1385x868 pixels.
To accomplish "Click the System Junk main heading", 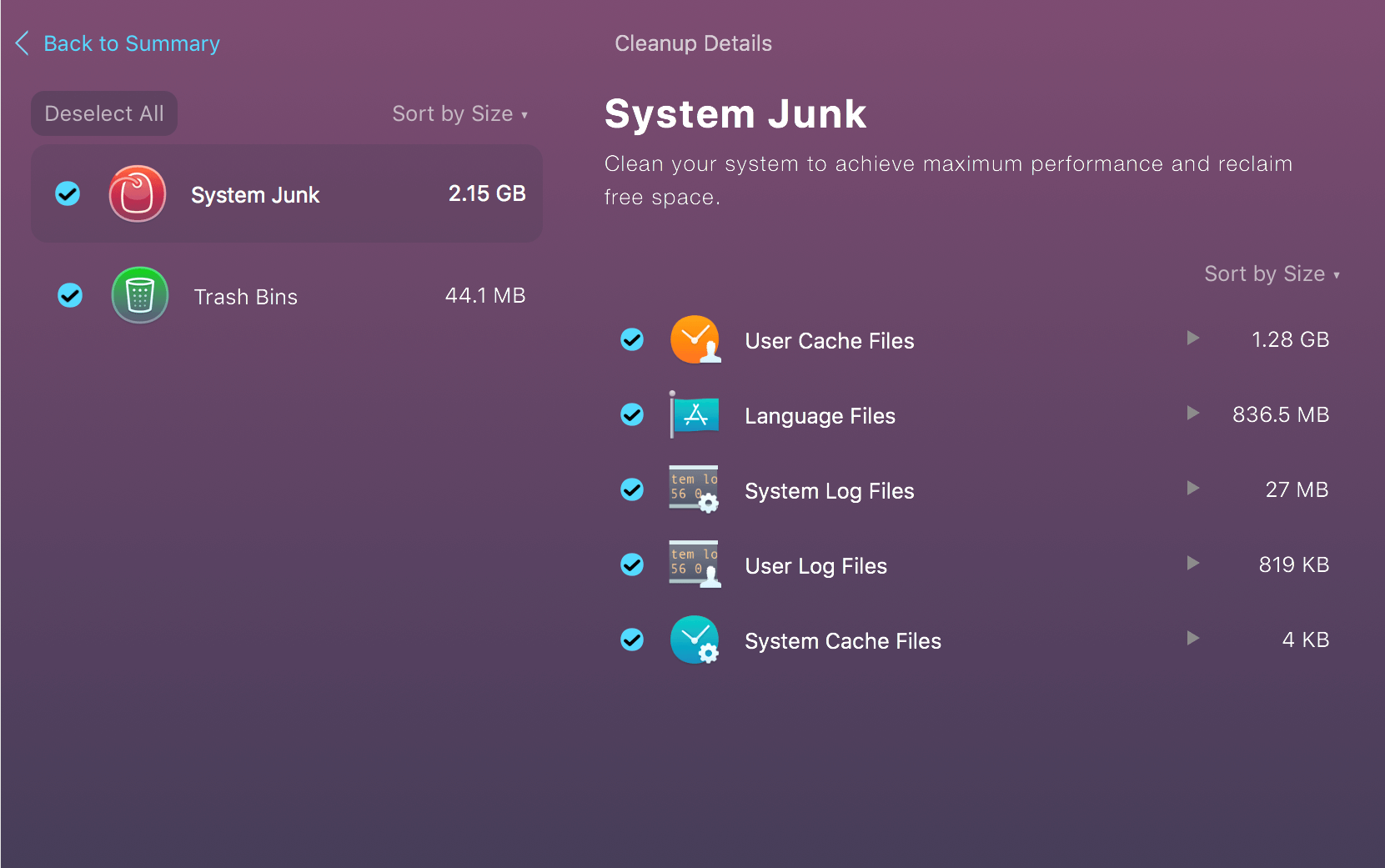I will [x=735, y=113].
